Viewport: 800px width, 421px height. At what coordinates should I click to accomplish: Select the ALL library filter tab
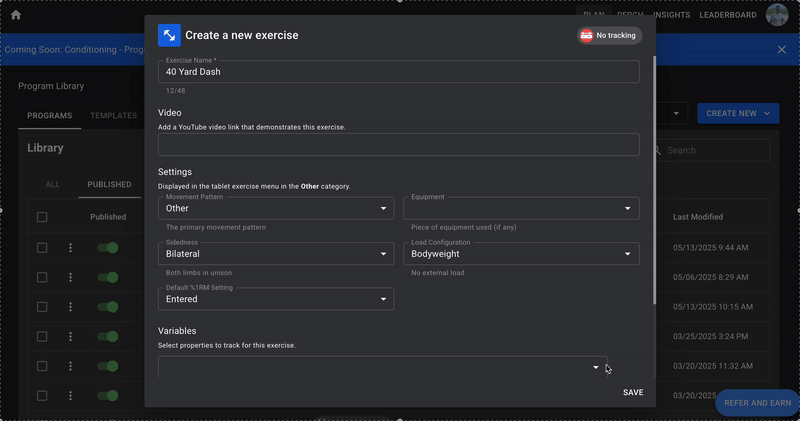(x=53, y=185)
